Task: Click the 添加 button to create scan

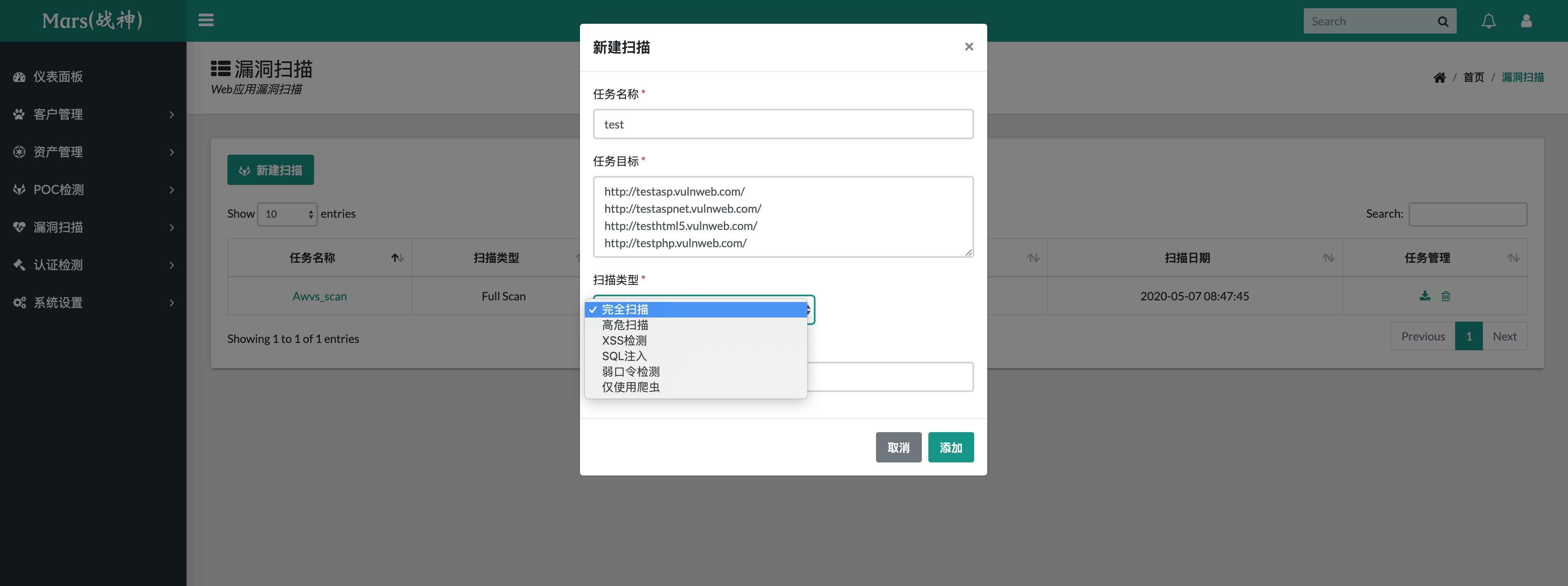Action: click(951, 447)
